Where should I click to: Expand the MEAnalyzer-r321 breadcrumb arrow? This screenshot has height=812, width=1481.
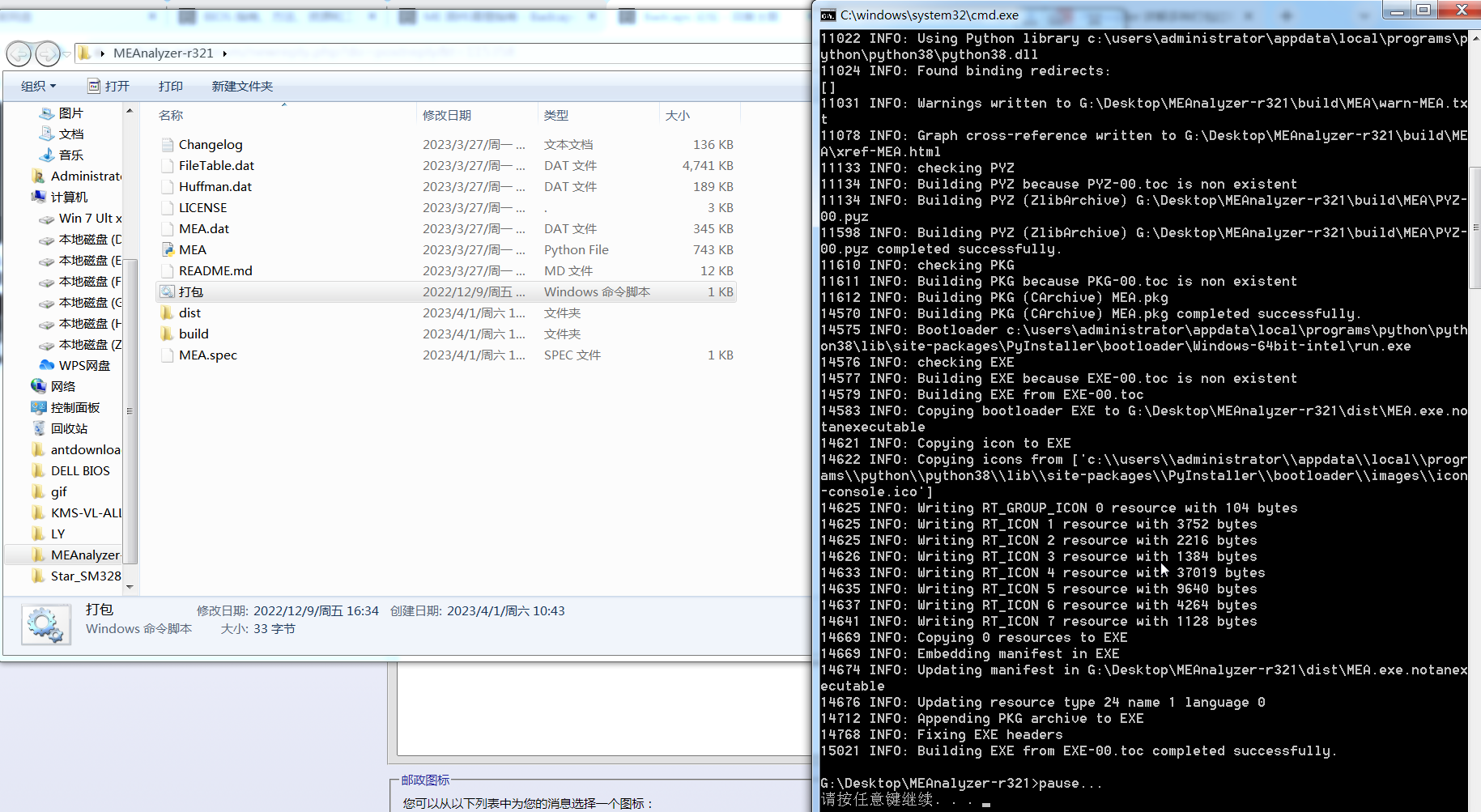pos(225,53)
